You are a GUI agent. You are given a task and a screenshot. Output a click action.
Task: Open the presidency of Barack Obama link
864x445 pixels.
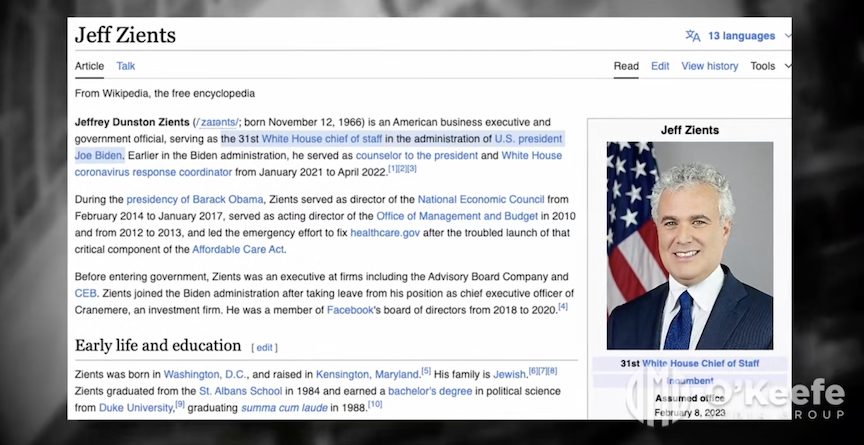coord(195,199)
